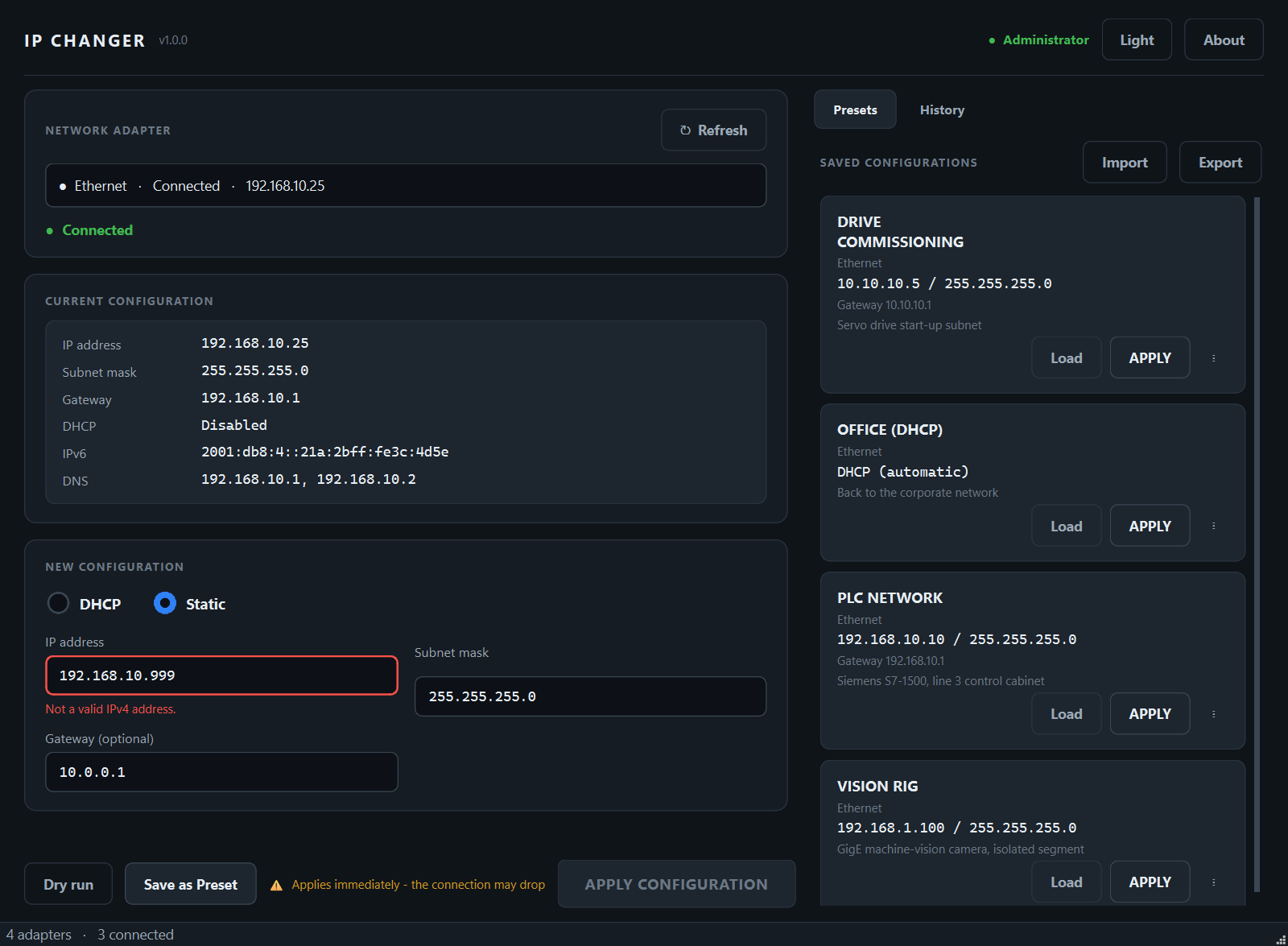
Task: Click the VISION RIG preset title
Action: pyautogui.click(x=877, y=787)
